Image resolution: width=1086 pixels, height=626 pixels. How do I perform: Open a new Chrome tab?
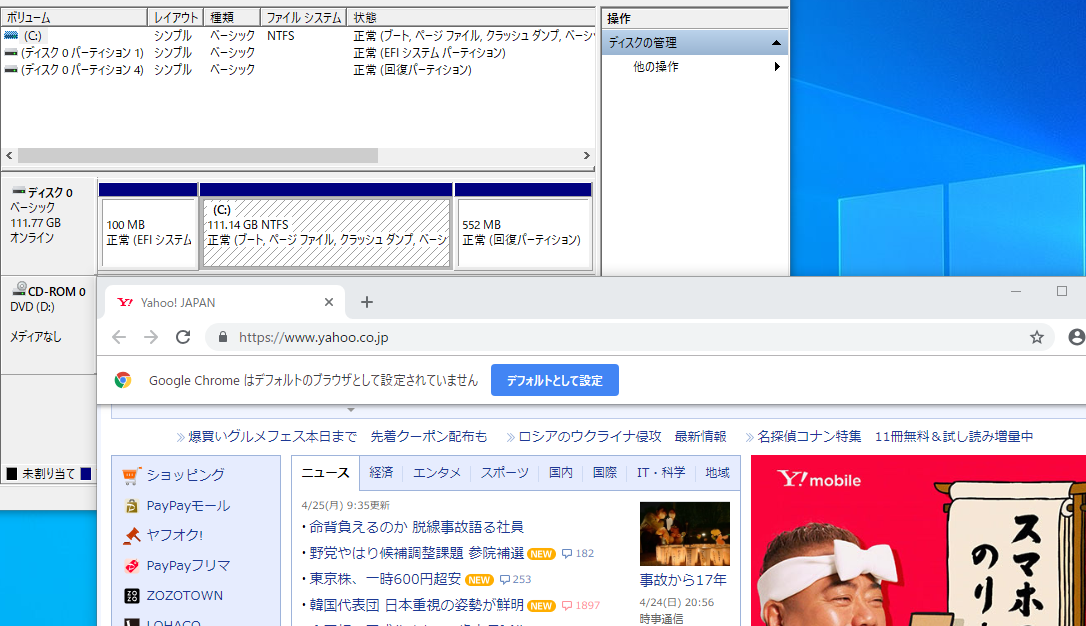367,302
